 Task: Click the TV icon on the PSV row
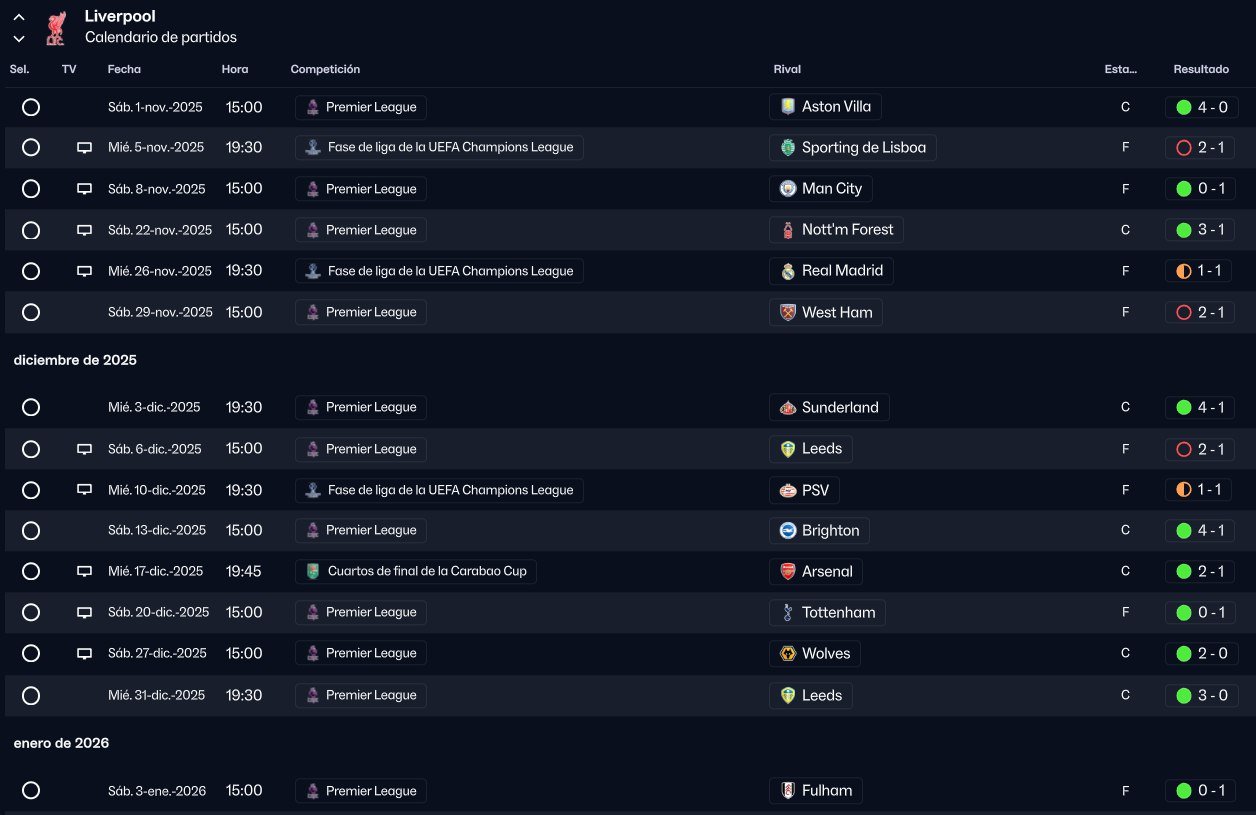(84, 490)
